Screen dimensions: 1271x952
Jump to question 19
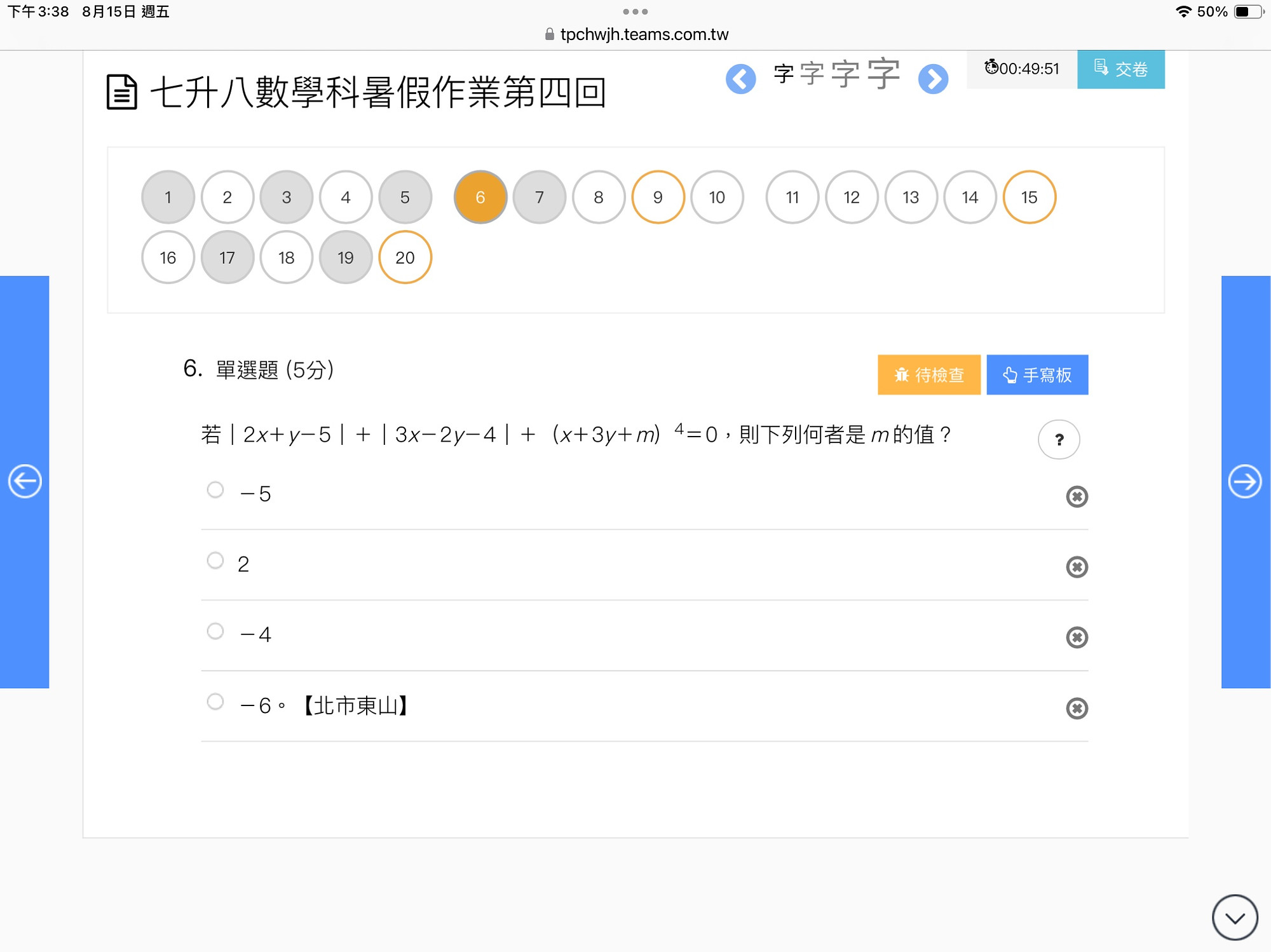click(x=346, y=257)
